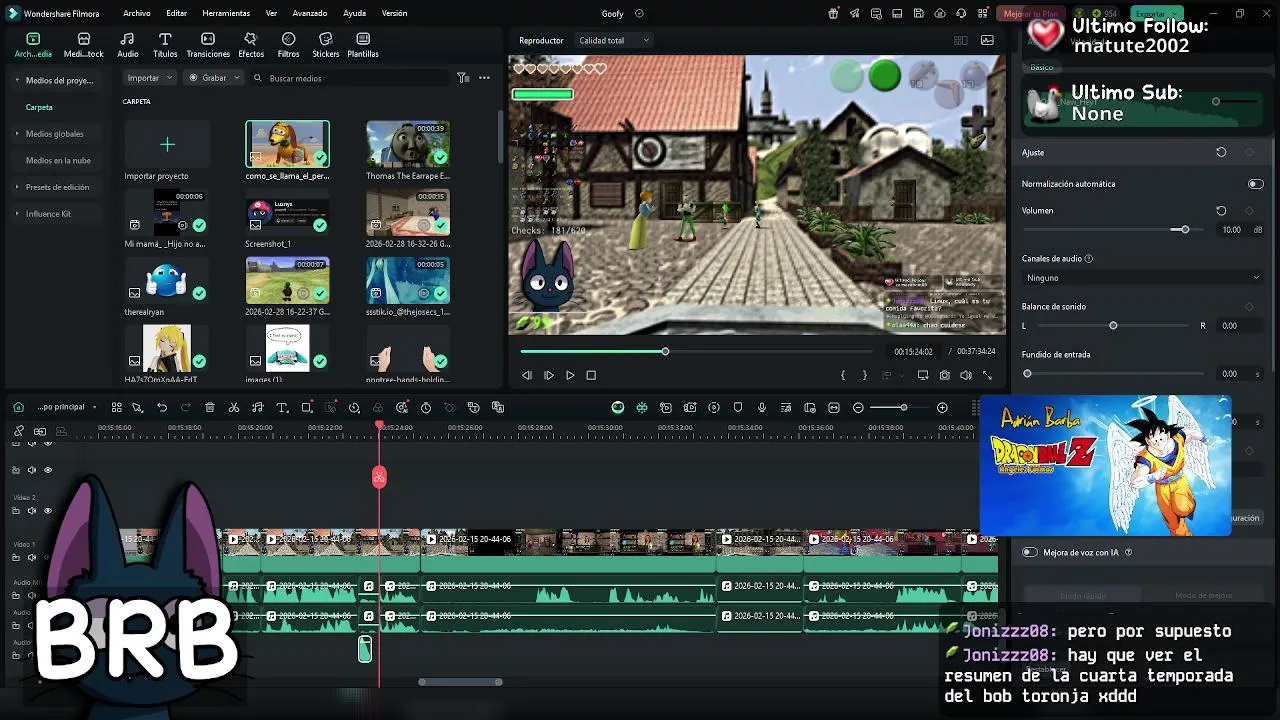Open the Efectos tab icon
The image size is (1280, 720).
click(x=251, y=39)
